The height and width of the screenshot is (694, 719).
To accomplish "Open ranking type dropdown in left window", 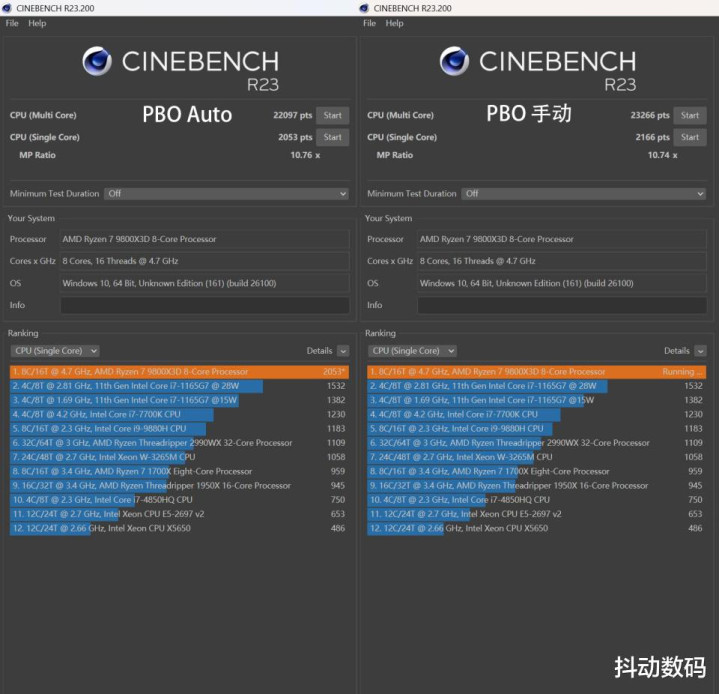I will [x=55, y=351].
